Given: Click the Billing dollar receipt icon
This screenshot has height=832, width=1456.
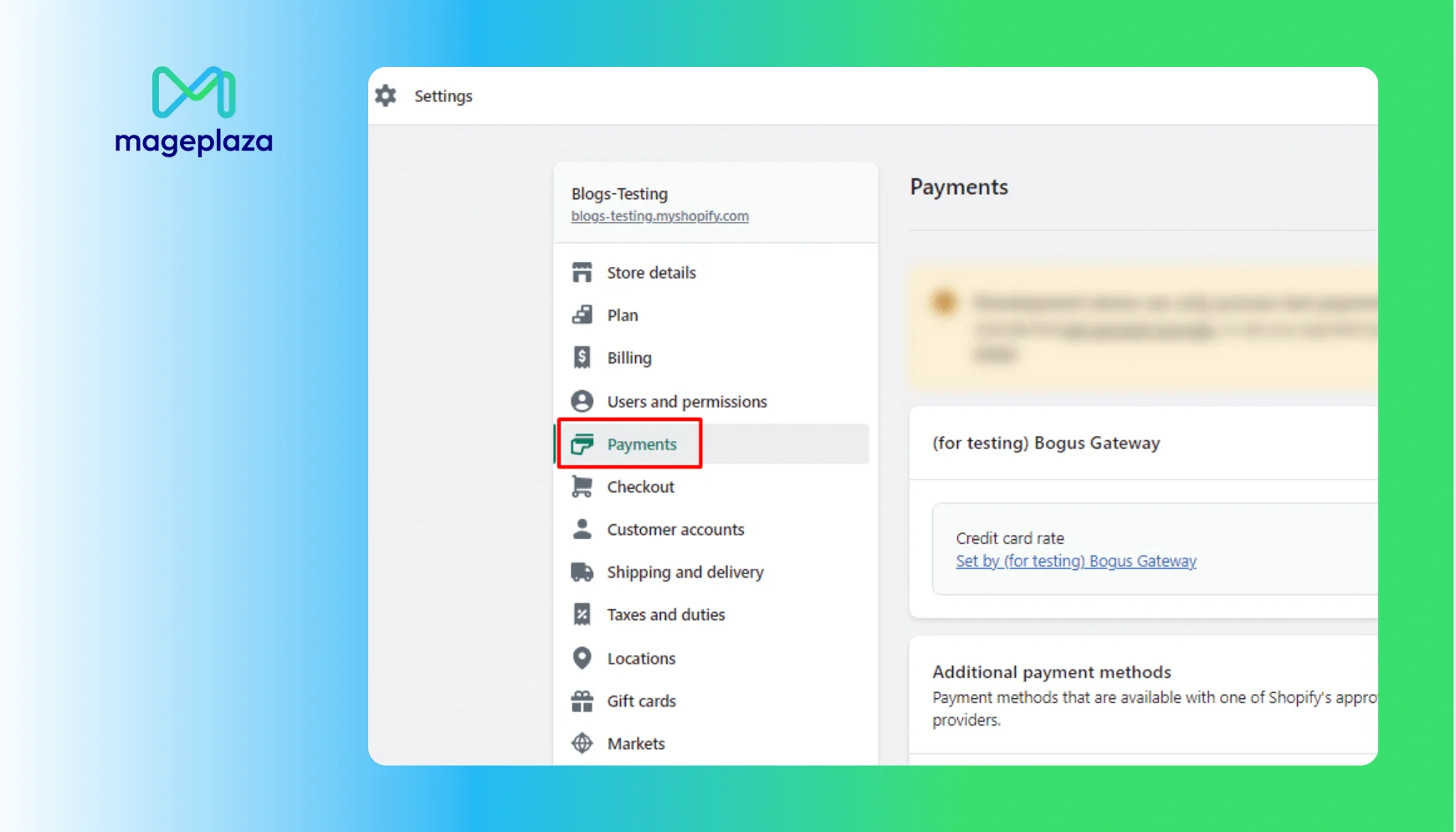Looking at the screenshot, I should [582, 357].
